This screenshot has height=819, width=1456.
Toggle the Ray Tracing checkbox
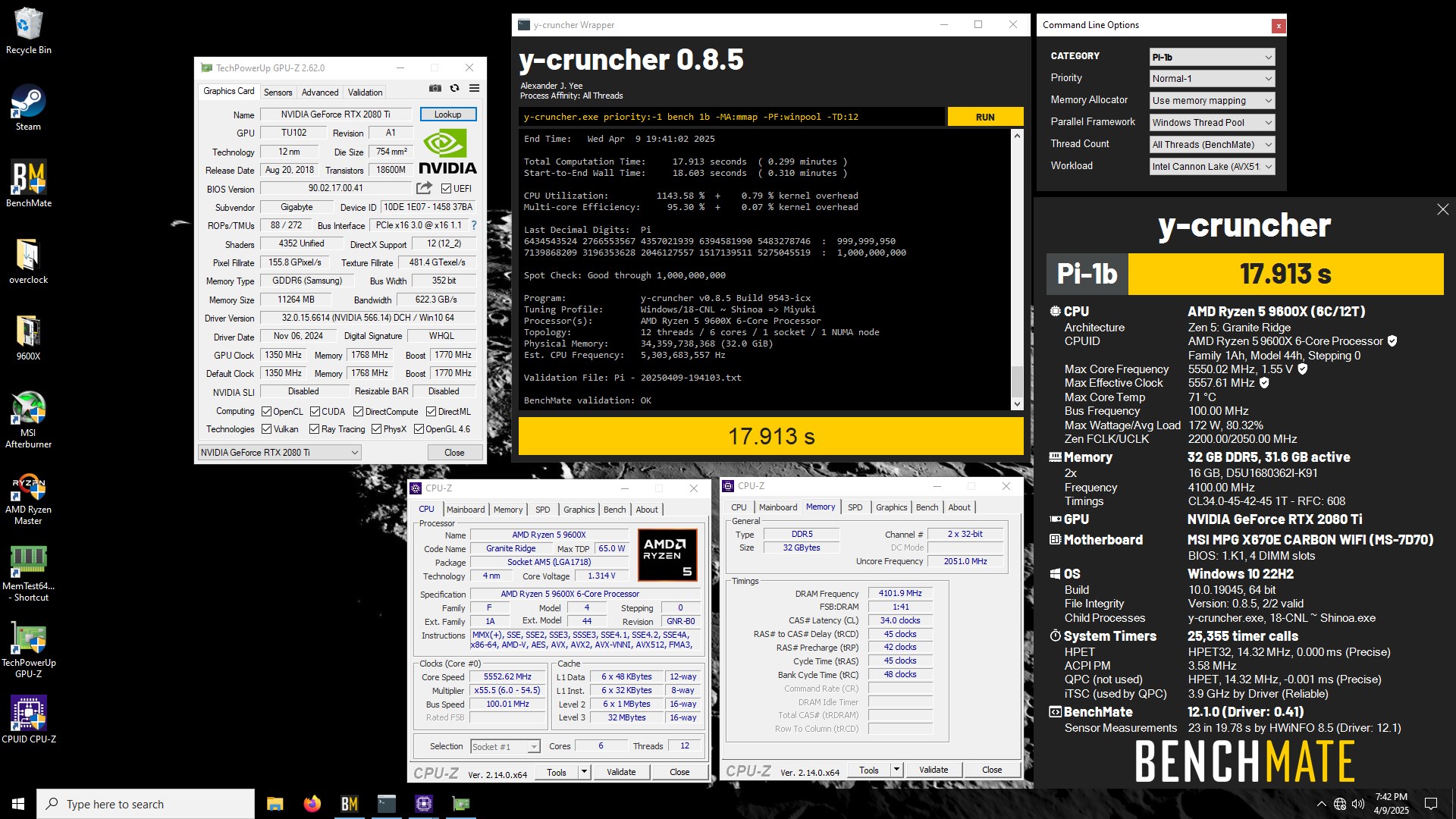click(x=314, y=429)
